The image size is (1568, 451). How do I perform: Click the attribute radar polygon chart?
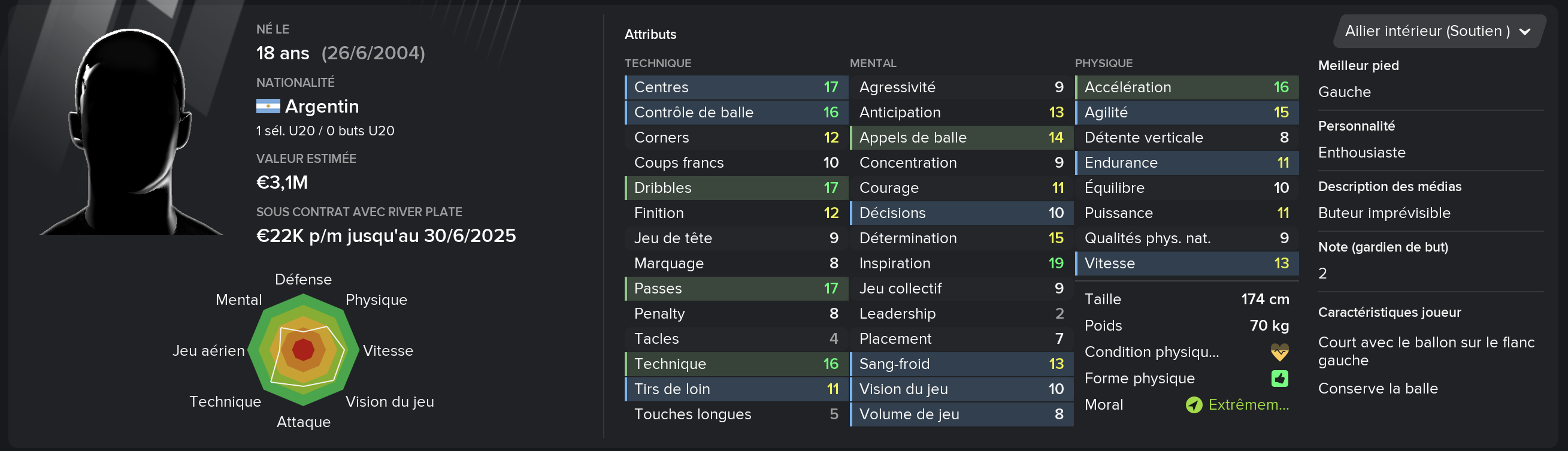(303, 350)
